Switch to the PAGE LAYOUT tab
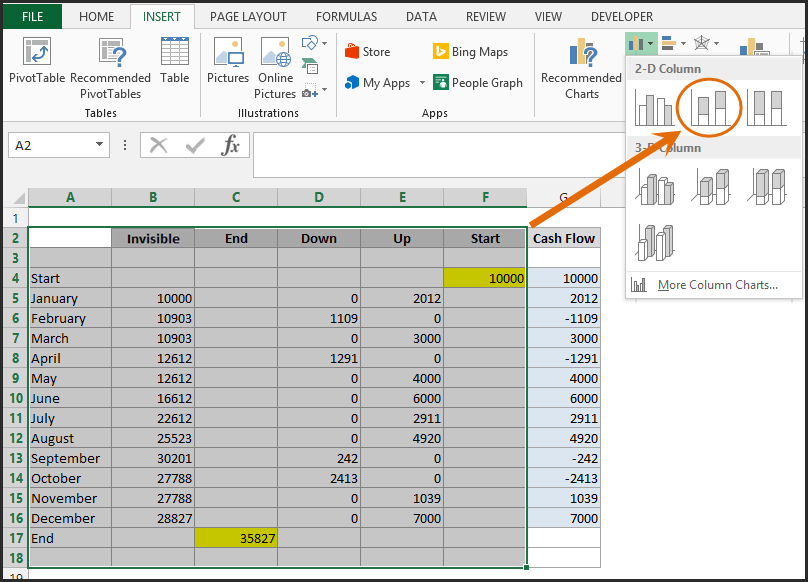The width and height of the screenshot is (808, 582). tap(248, 16)
